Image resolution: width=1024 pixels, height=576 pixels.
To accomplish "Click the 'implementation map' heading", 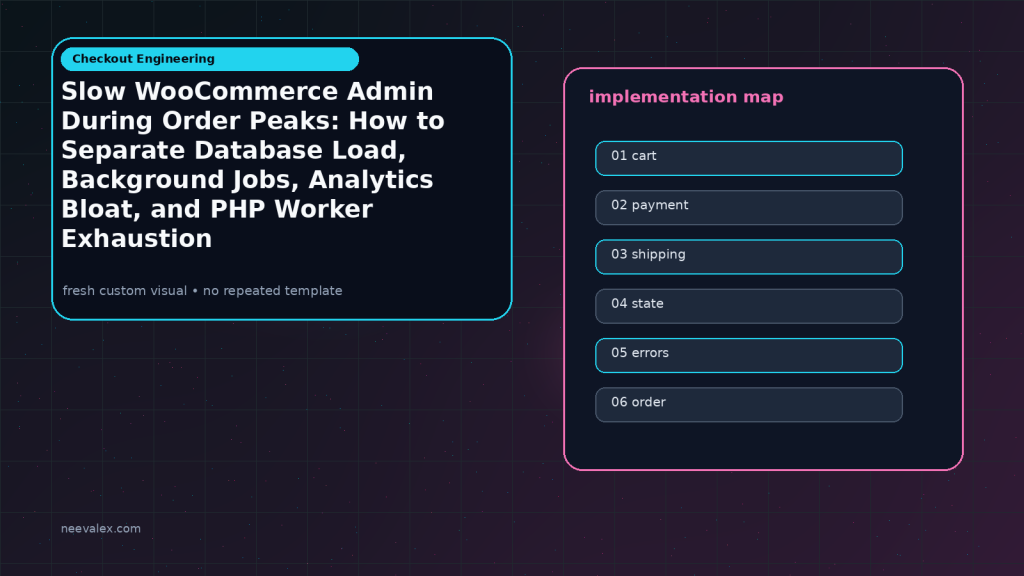I will [x=686, y=97].
